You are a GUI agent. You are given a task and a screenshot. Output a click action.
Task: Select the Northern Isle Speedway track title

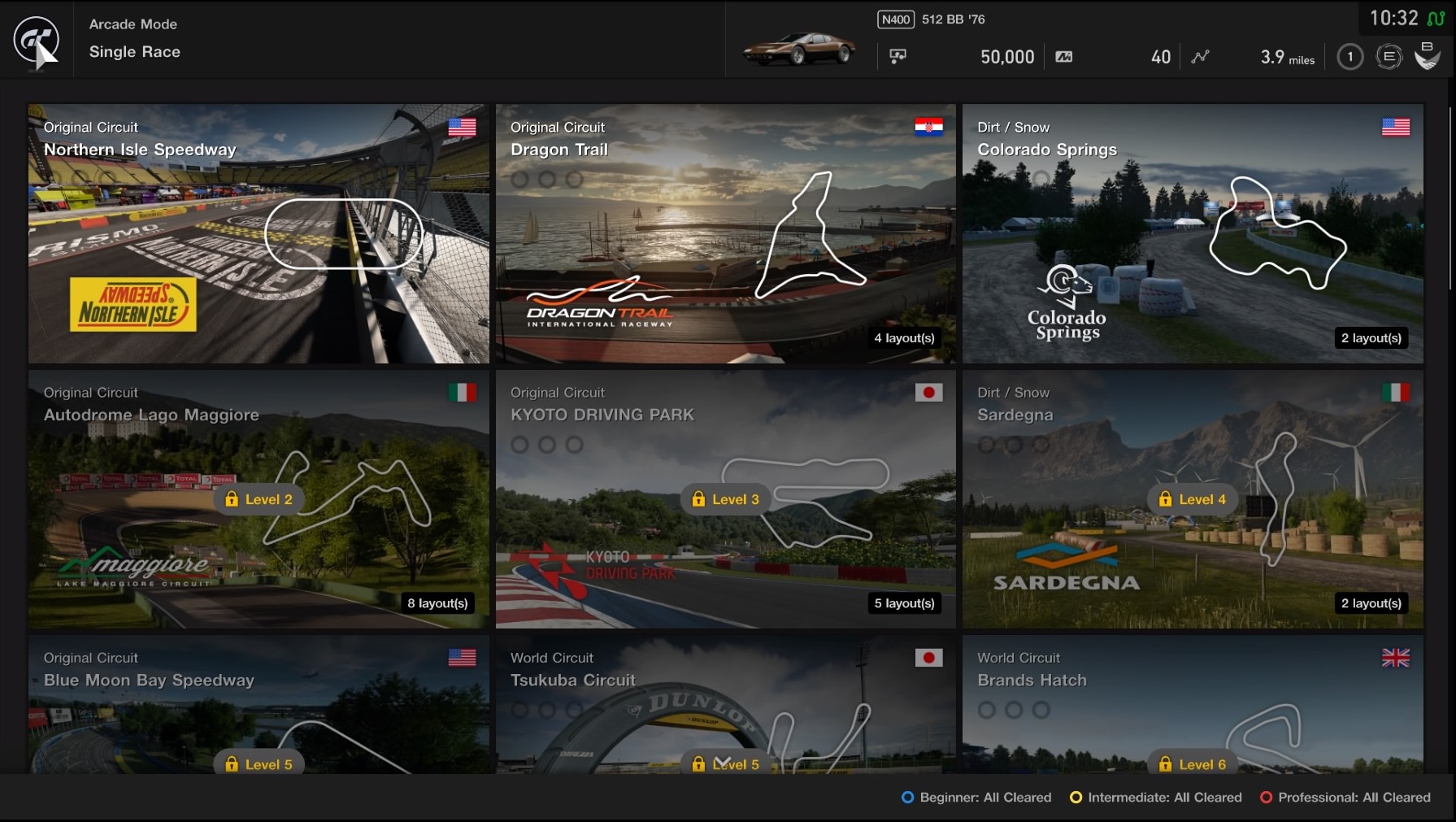coord(140,150)
